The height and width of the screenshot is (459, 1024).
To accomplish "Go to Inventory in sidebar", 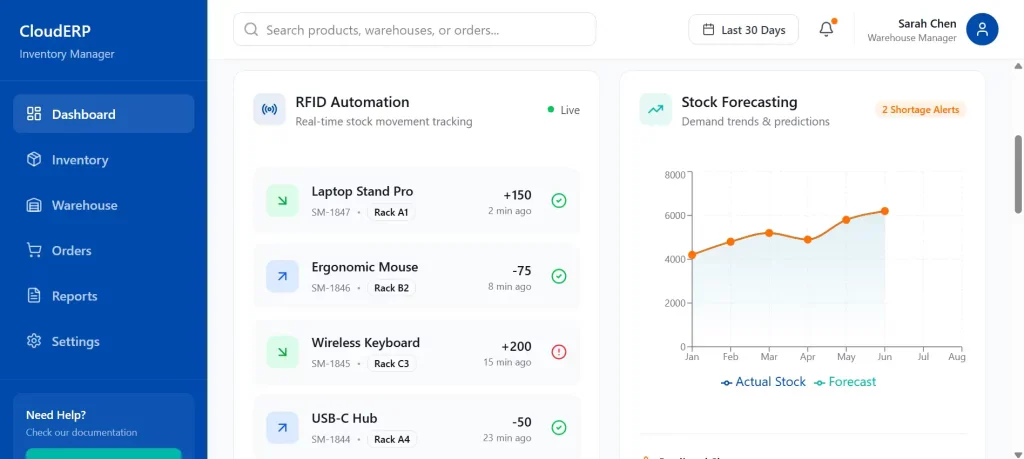I will point(103,160).
